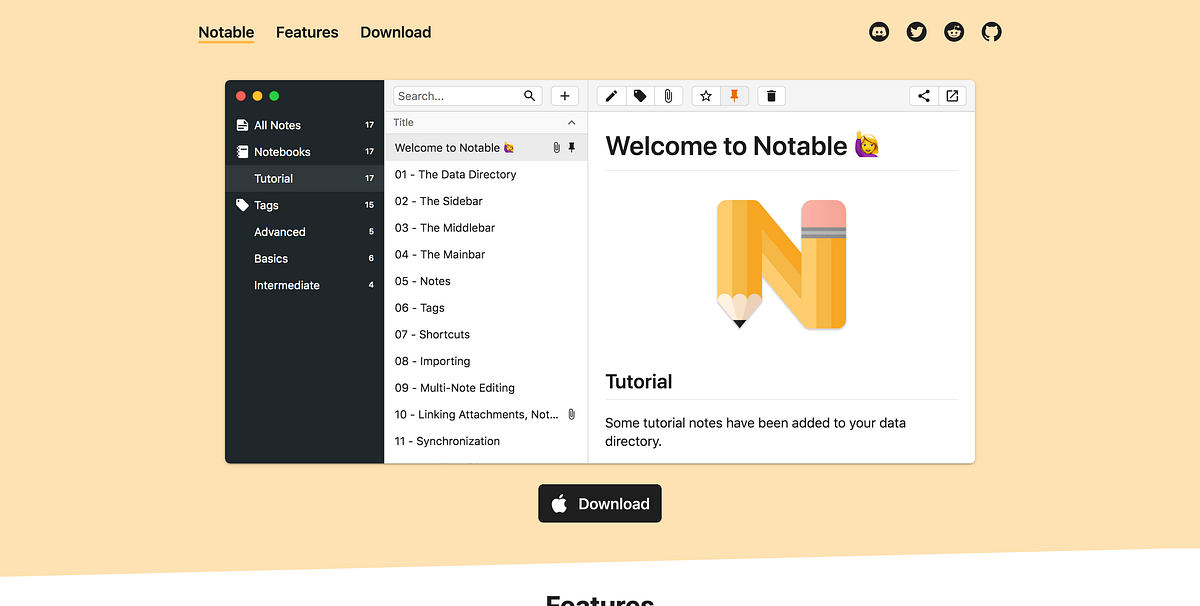Image resolution: width=1200 pixels, height=606 pixels.
Task: Click the All Notes sidebar icon
Action: tap(242, 124)
